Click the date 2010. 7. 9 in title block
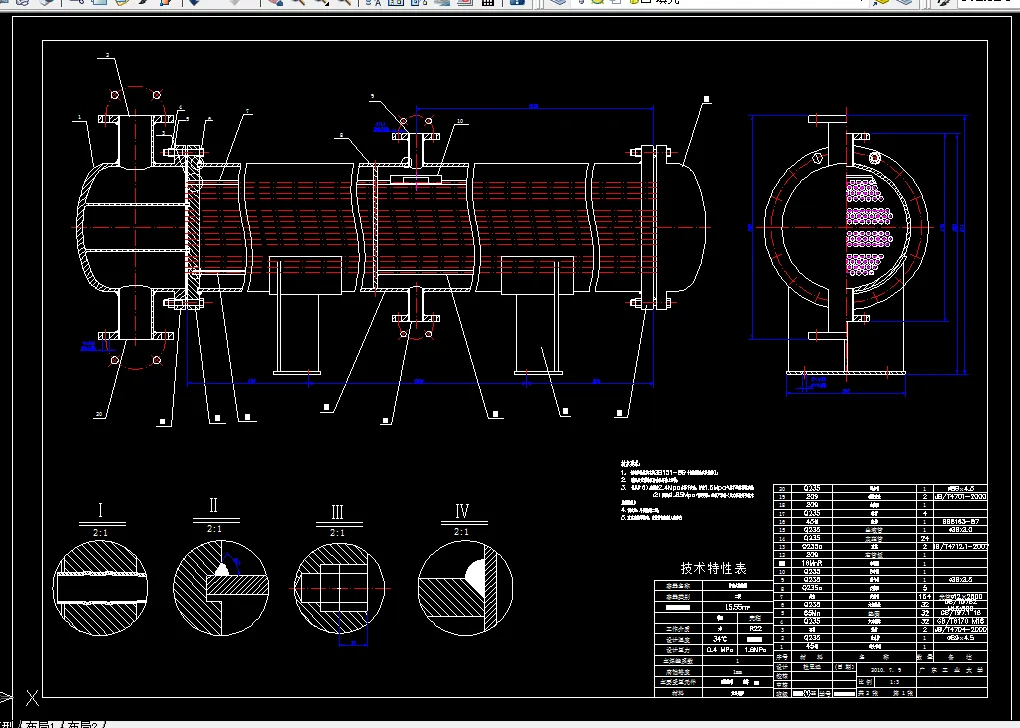The width and height of the screenshot is (1020, 728). click(886, 670)
